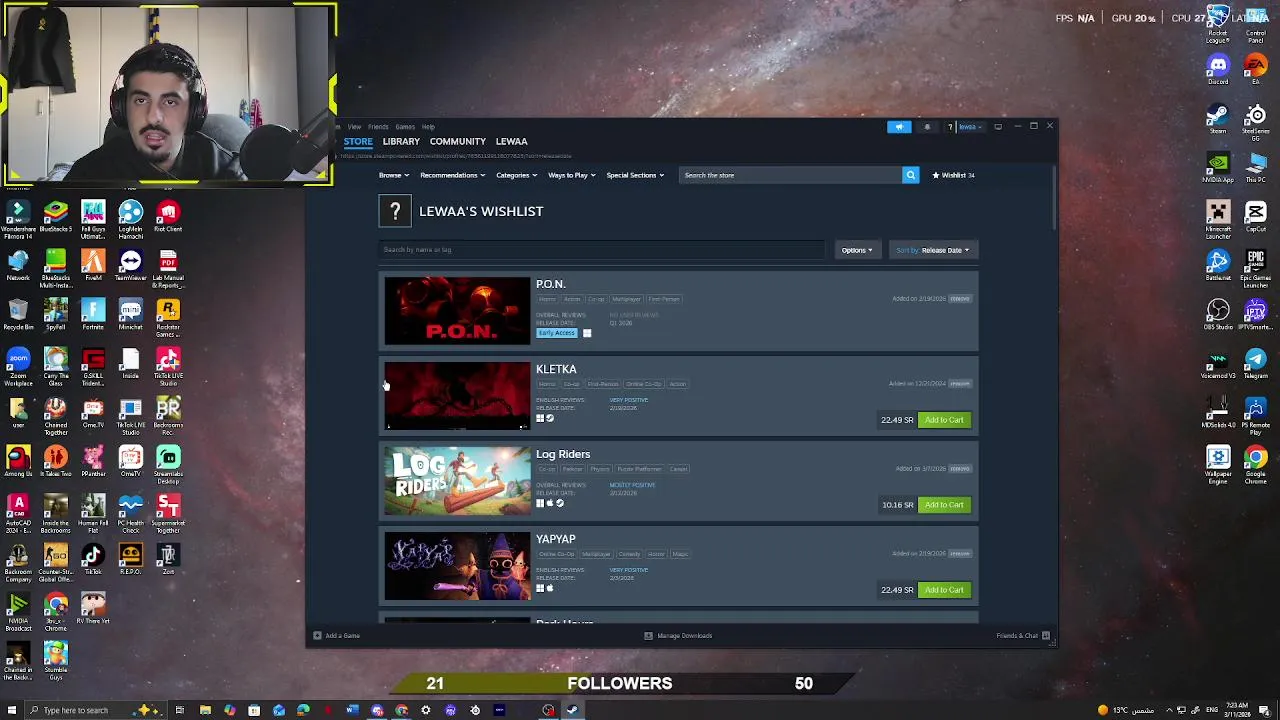Viewport: 1280px width, 720px height.
Task: Click Search the store input field
Action: (x=790, y=175)
